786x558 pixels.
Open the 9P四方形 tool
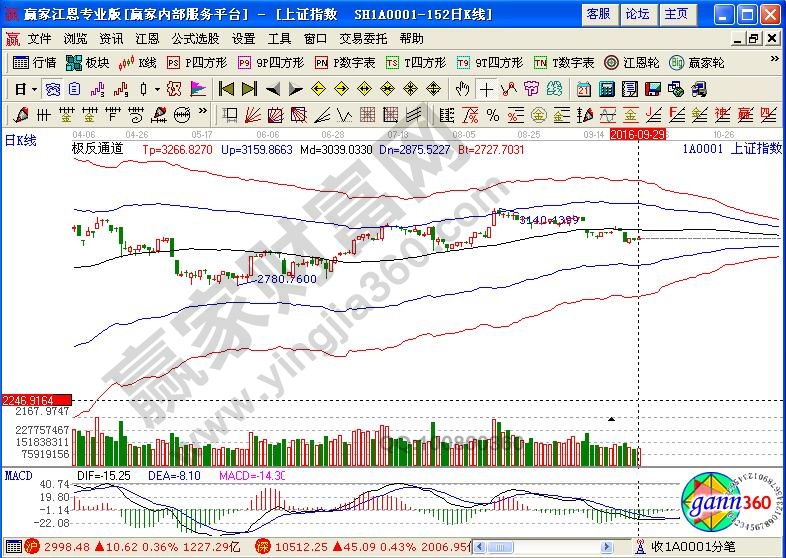pyautogui.click(x=271, y=63)
